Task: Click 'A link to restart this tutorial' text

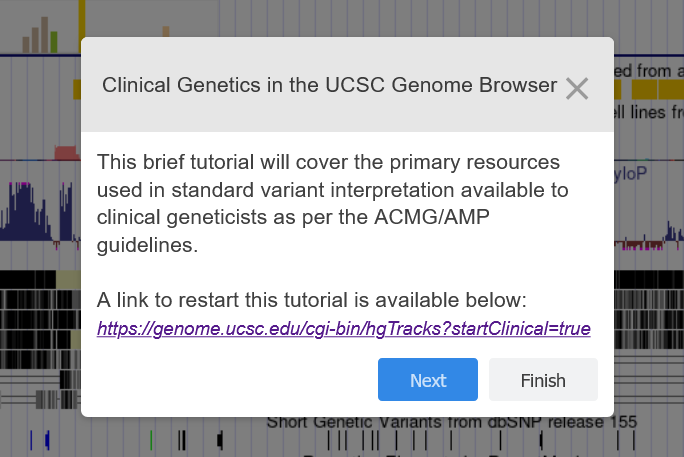Action: click(x=318, y=300)
